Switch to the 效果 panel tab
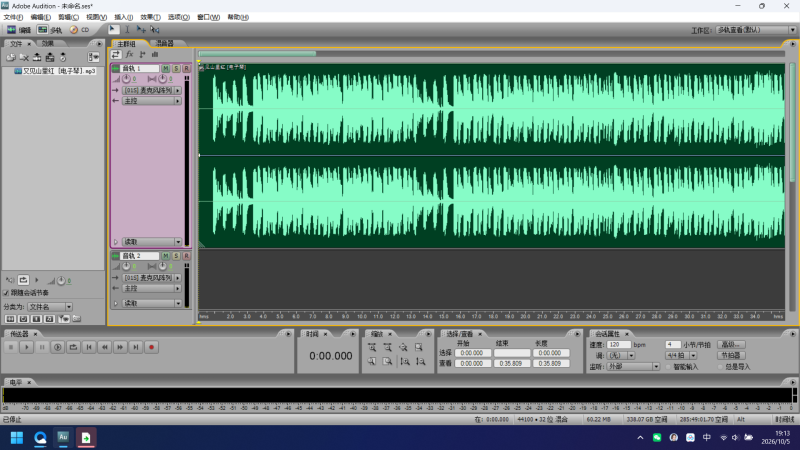 click(x=47, y=43)
